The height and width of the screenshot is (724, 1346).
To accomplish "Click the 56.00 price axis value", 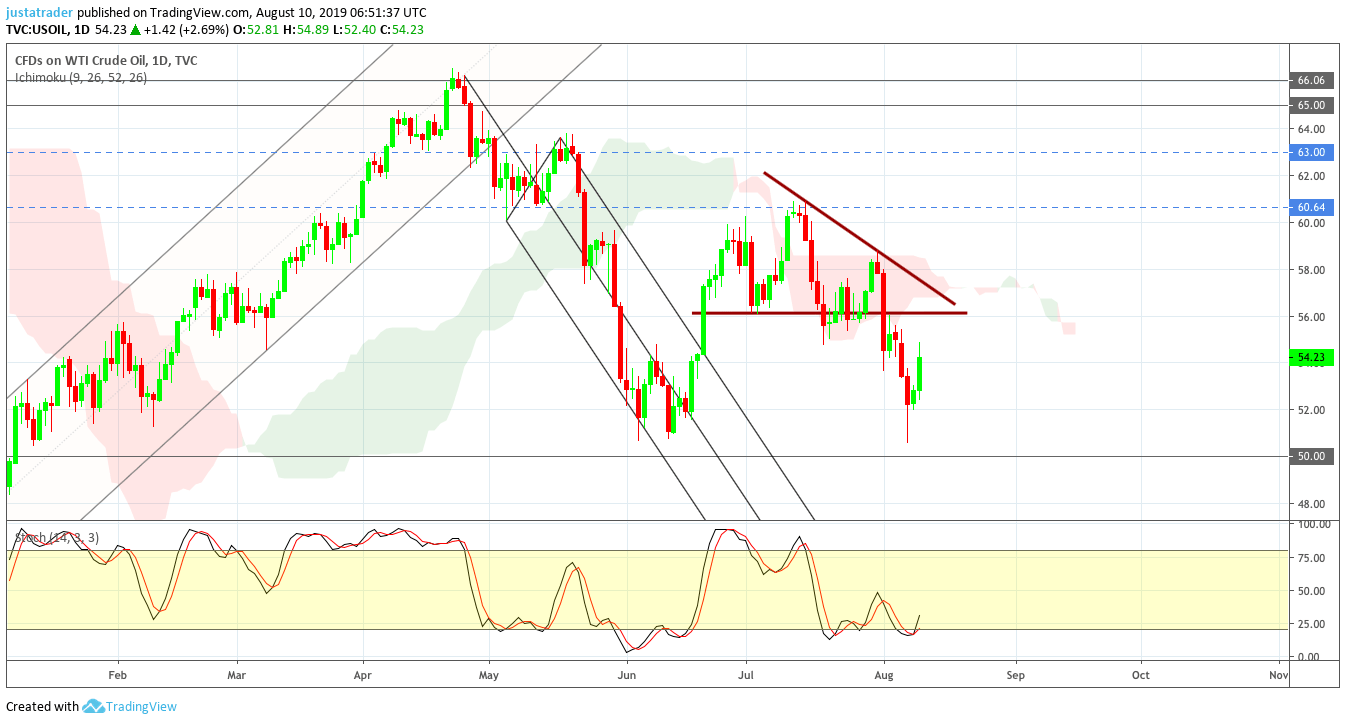I will point(1311,317).
